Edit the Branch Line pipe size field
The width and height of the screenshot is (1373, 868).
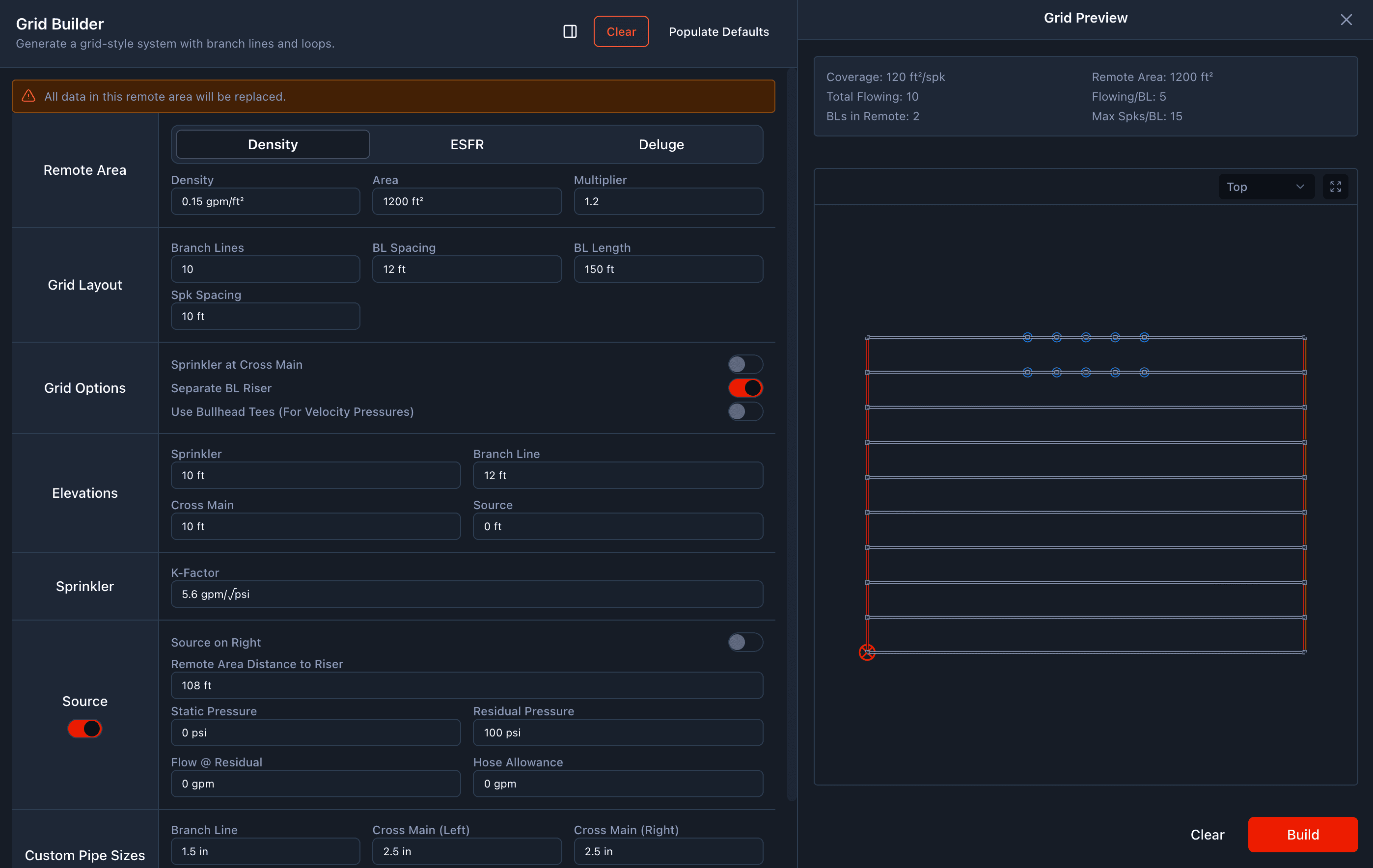click(x=265, y=851)
